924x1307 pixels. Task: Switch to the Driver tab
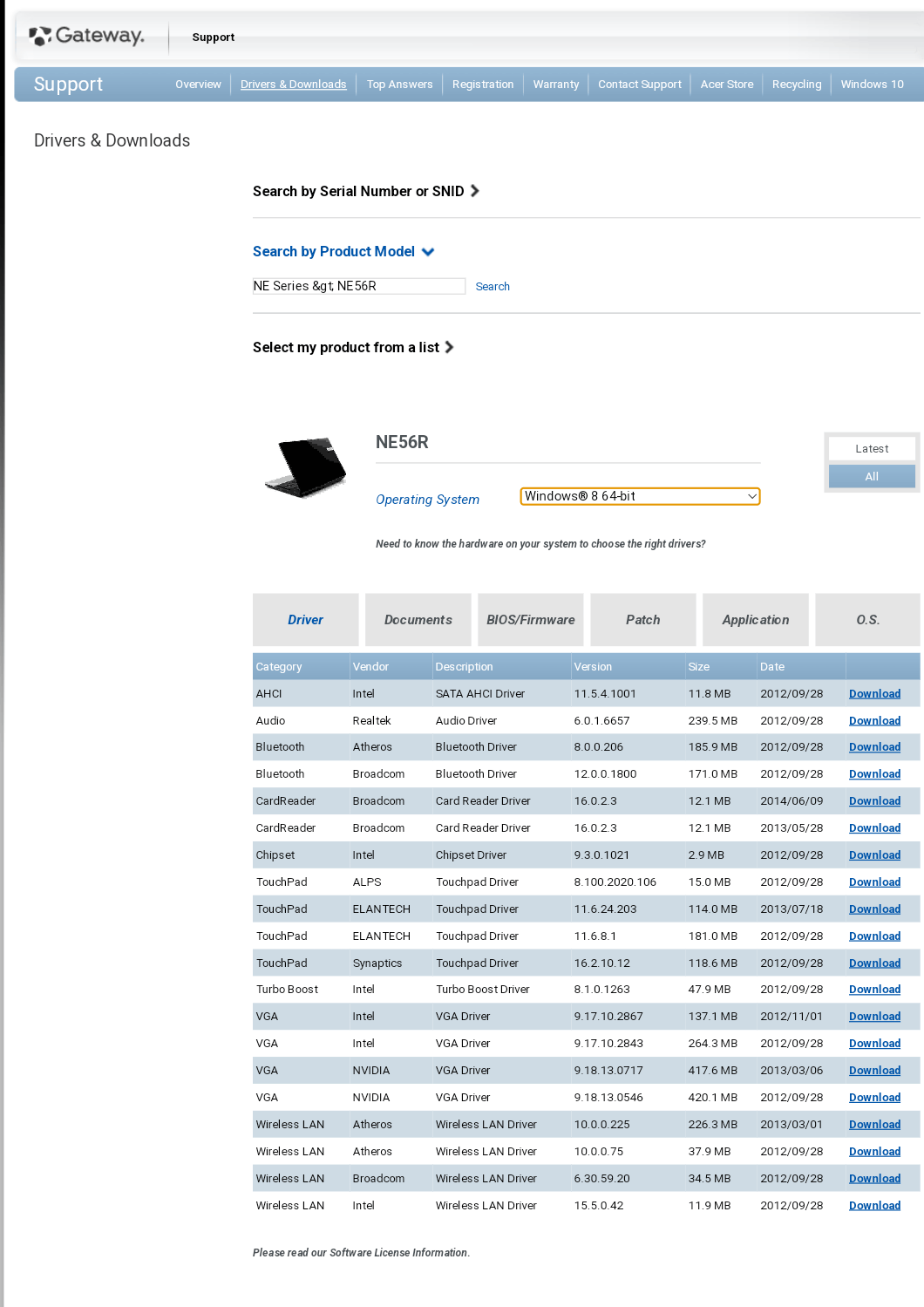[306, 620]
